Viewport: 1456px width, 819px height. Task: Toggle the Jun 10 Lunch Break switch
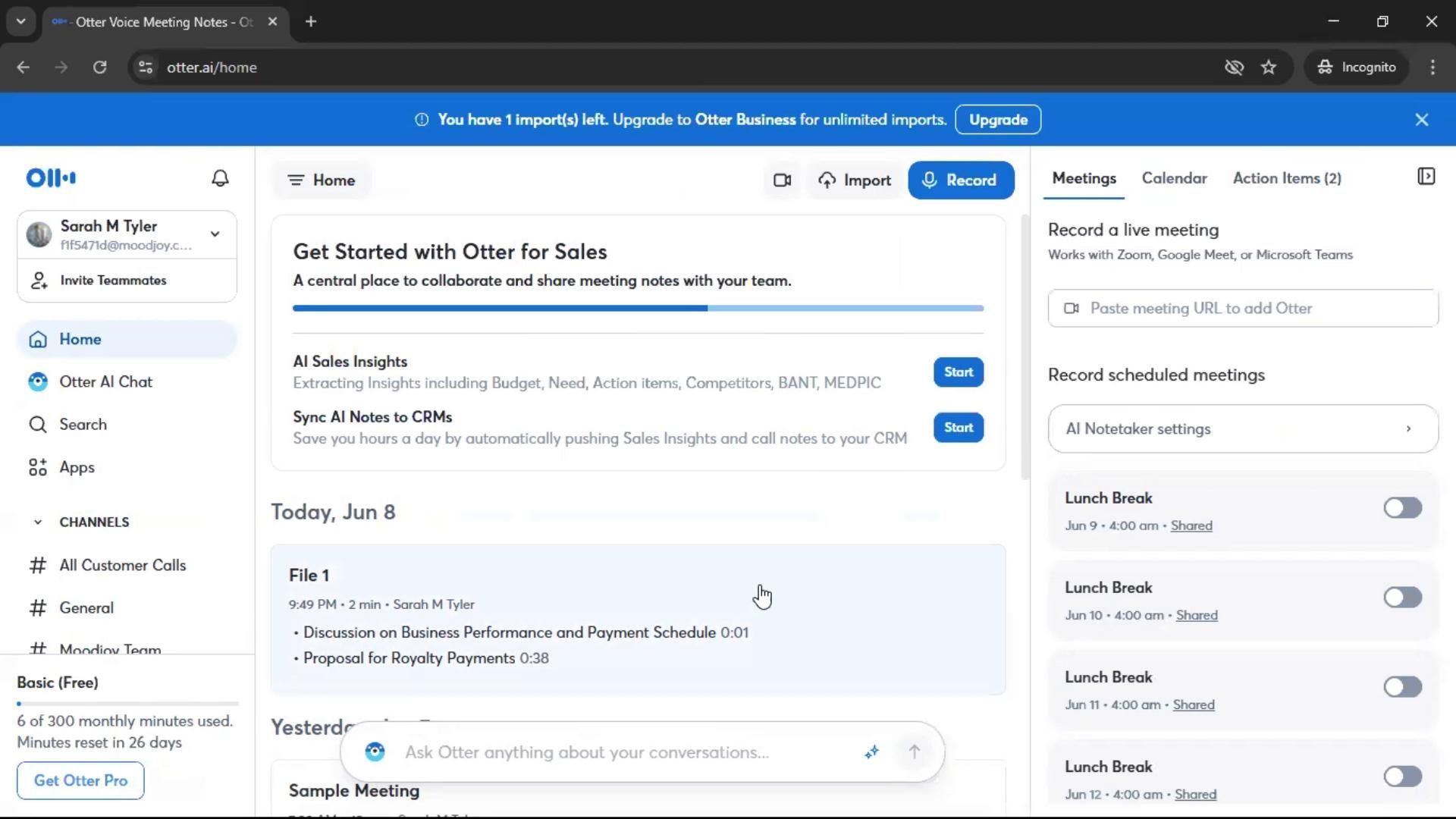1401,598
